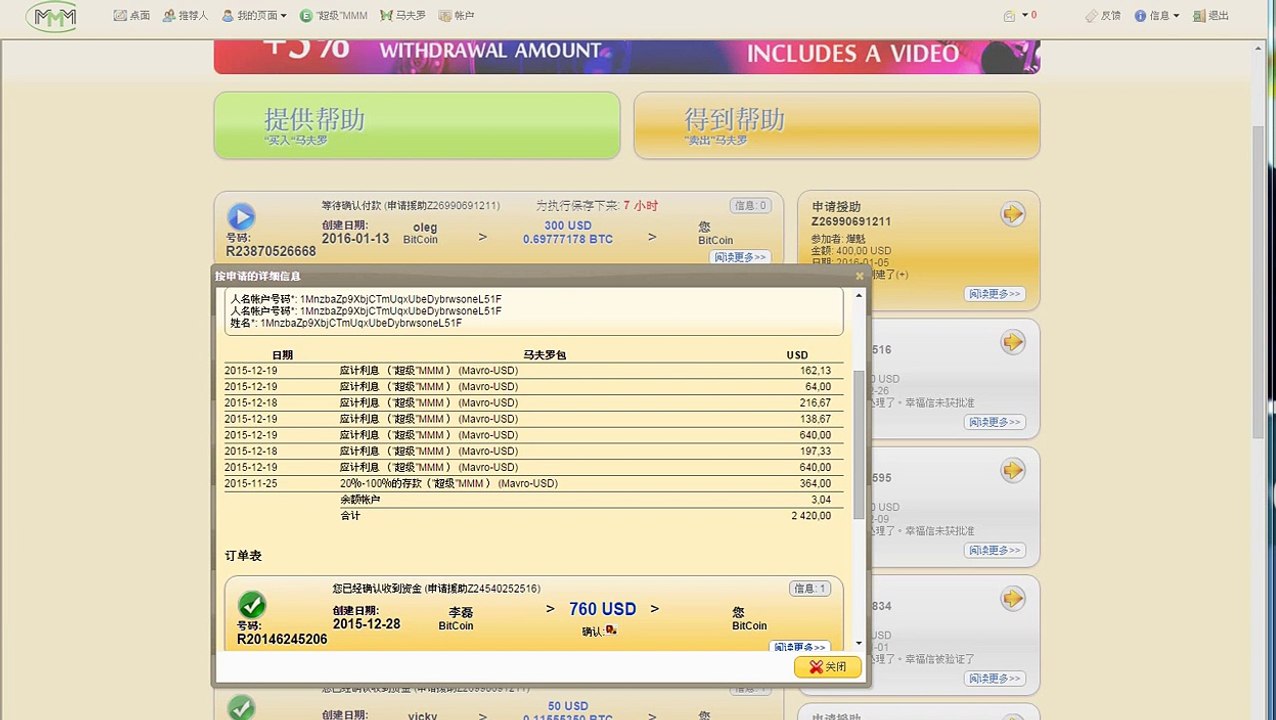Open 信息: 1 badge on the 760 USD order
This screenshot has height=720, width=1276.
click(809, 588)
